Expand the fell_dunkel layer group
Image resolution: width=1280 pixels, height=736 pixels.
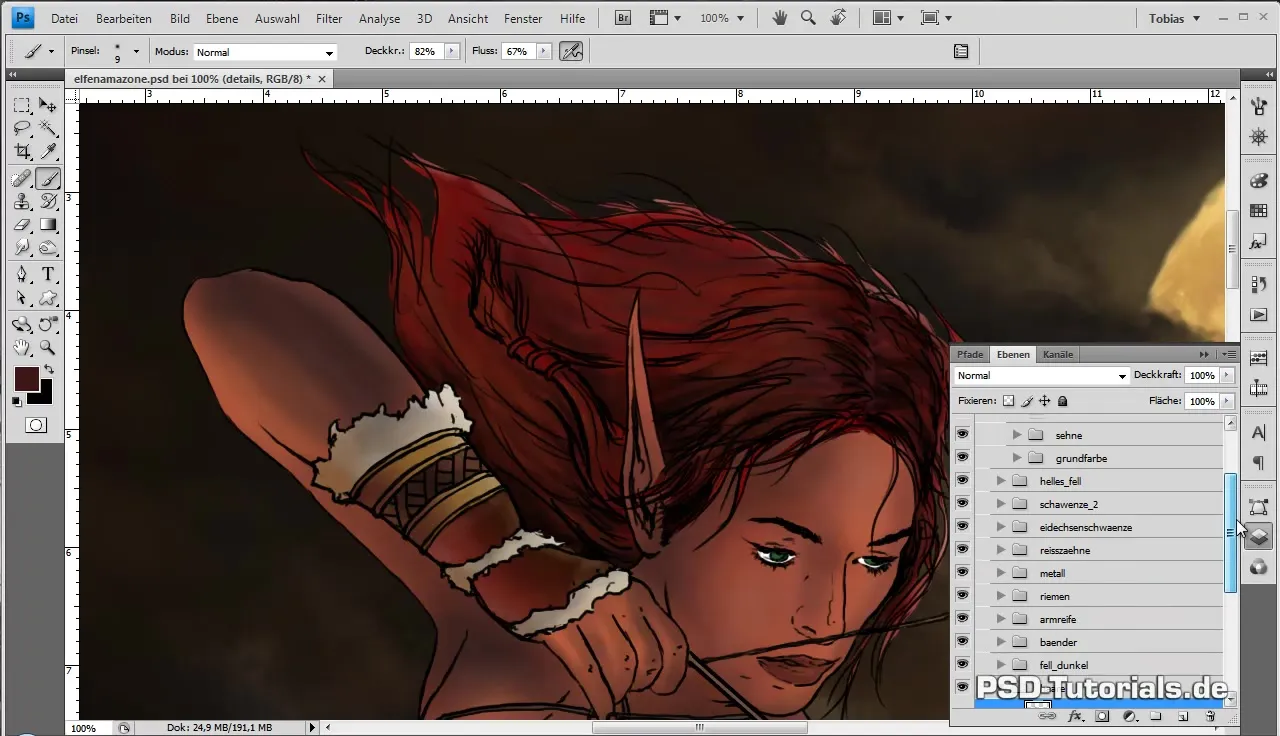pyautogui.click(x=1001, y=665)
